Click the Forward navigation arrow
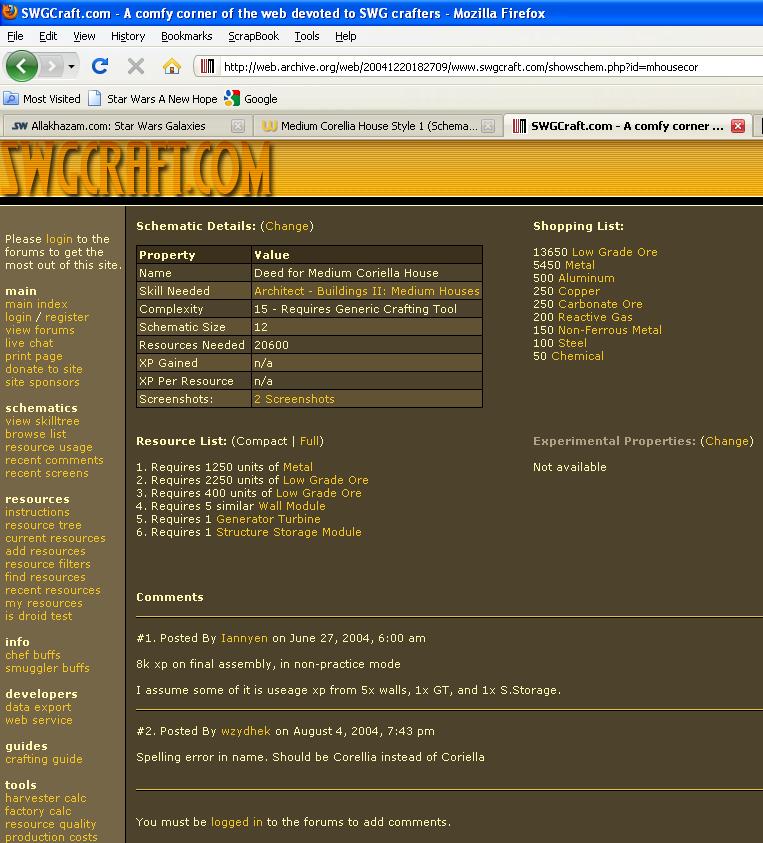This screenshot has width=763, height=843. pyautogui.click(x=52, y=66)
